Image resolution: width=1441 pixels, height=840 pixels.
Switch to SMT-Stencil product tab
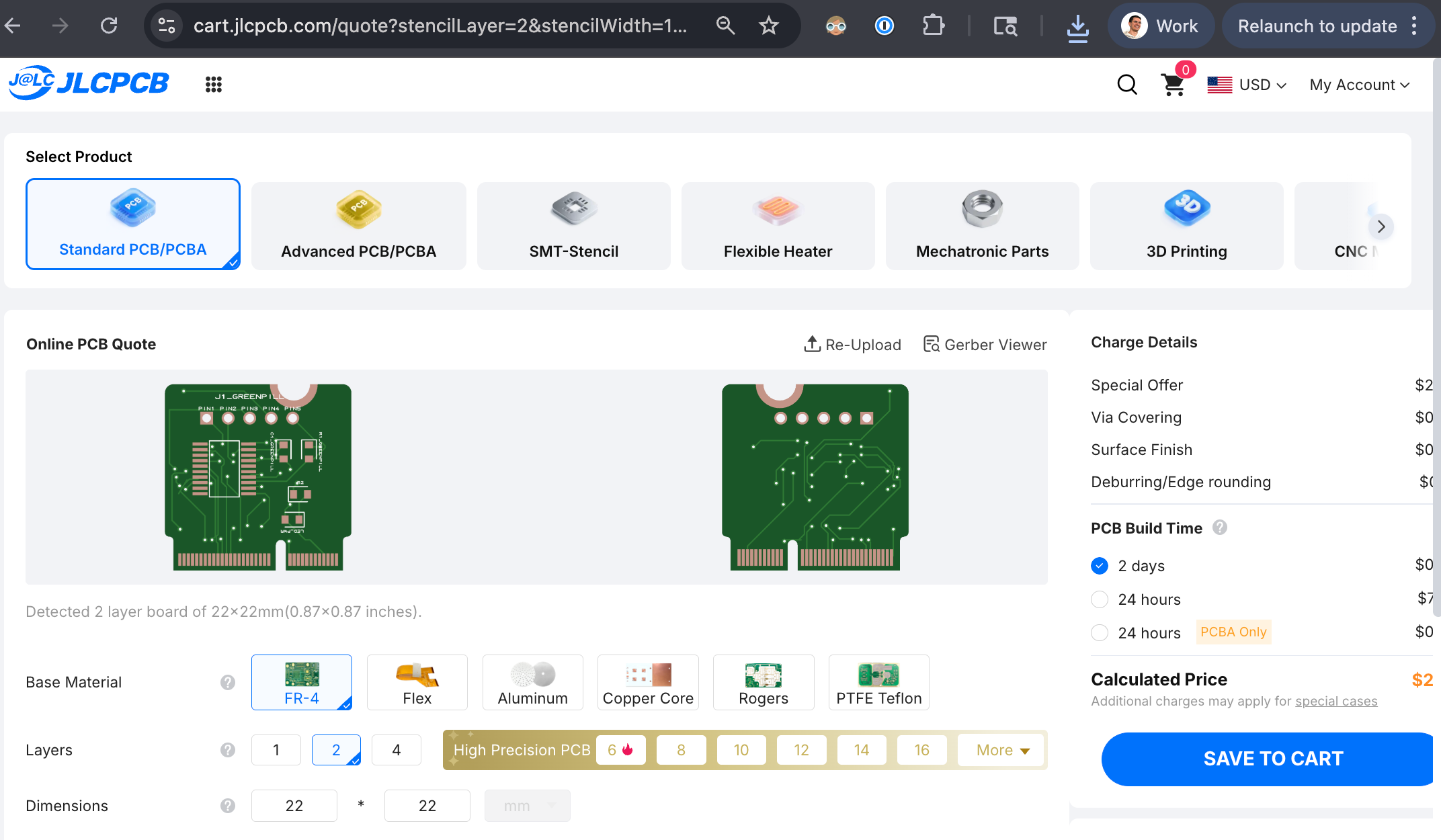pyautogui.click(x=573, y=226)
